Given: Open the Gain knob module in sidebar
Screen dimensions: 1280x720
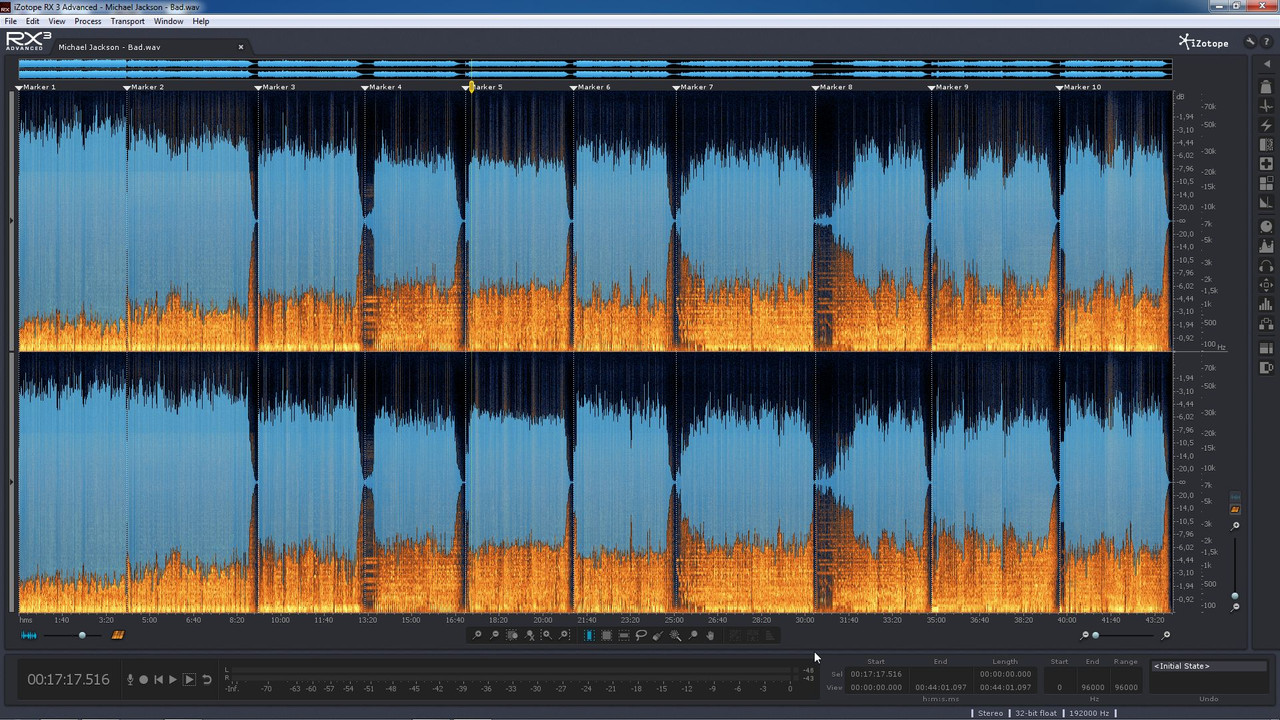Looking at the screenshot, I should (1266, 227).
